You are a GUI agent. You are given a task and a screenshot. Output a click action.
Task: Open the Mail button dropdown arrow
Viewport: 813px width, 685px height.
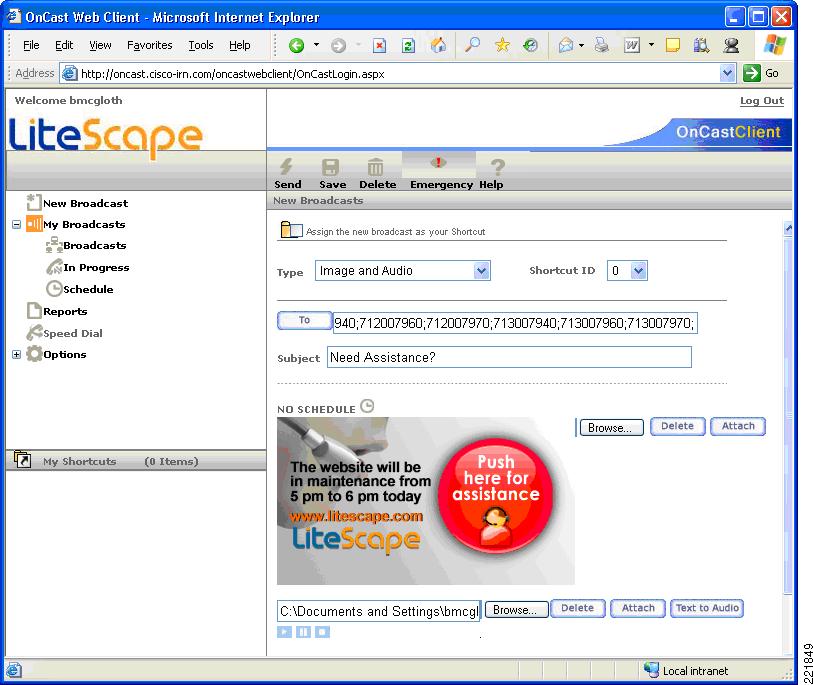point(581,46)
